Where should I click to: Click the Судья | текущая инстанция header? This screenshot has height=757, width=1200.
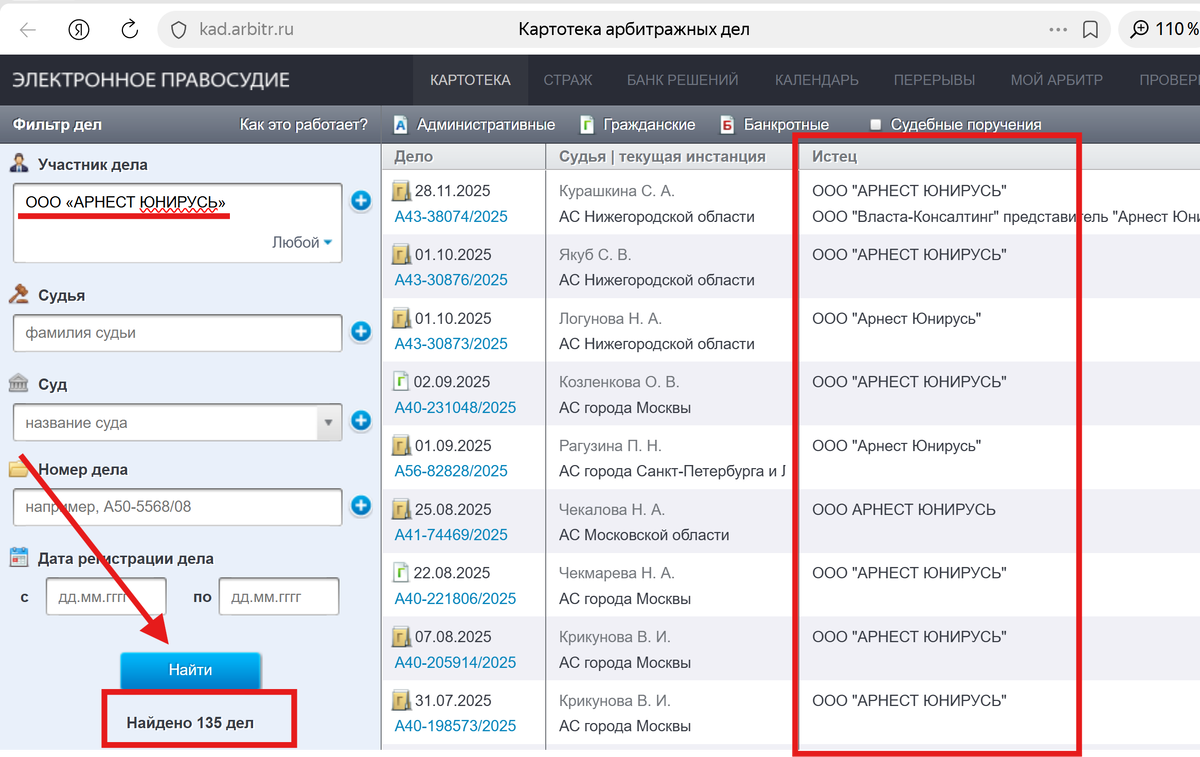[x=662, y=156]
